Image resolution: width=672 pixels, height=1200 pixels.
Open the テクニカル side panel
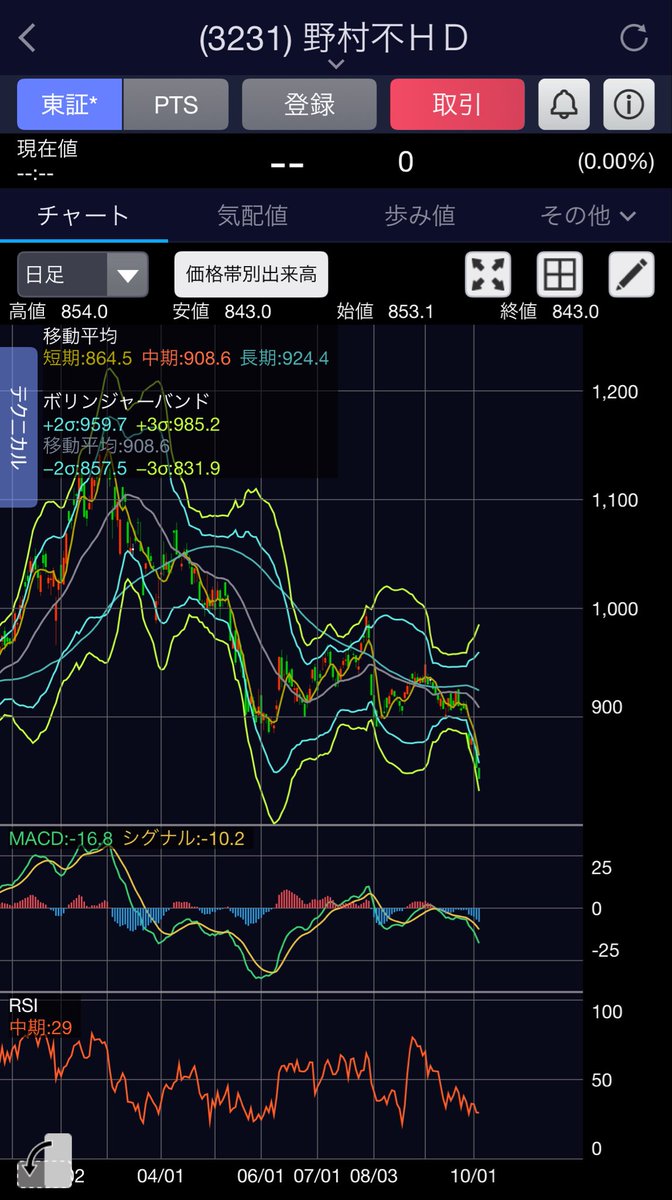point(19,428)
